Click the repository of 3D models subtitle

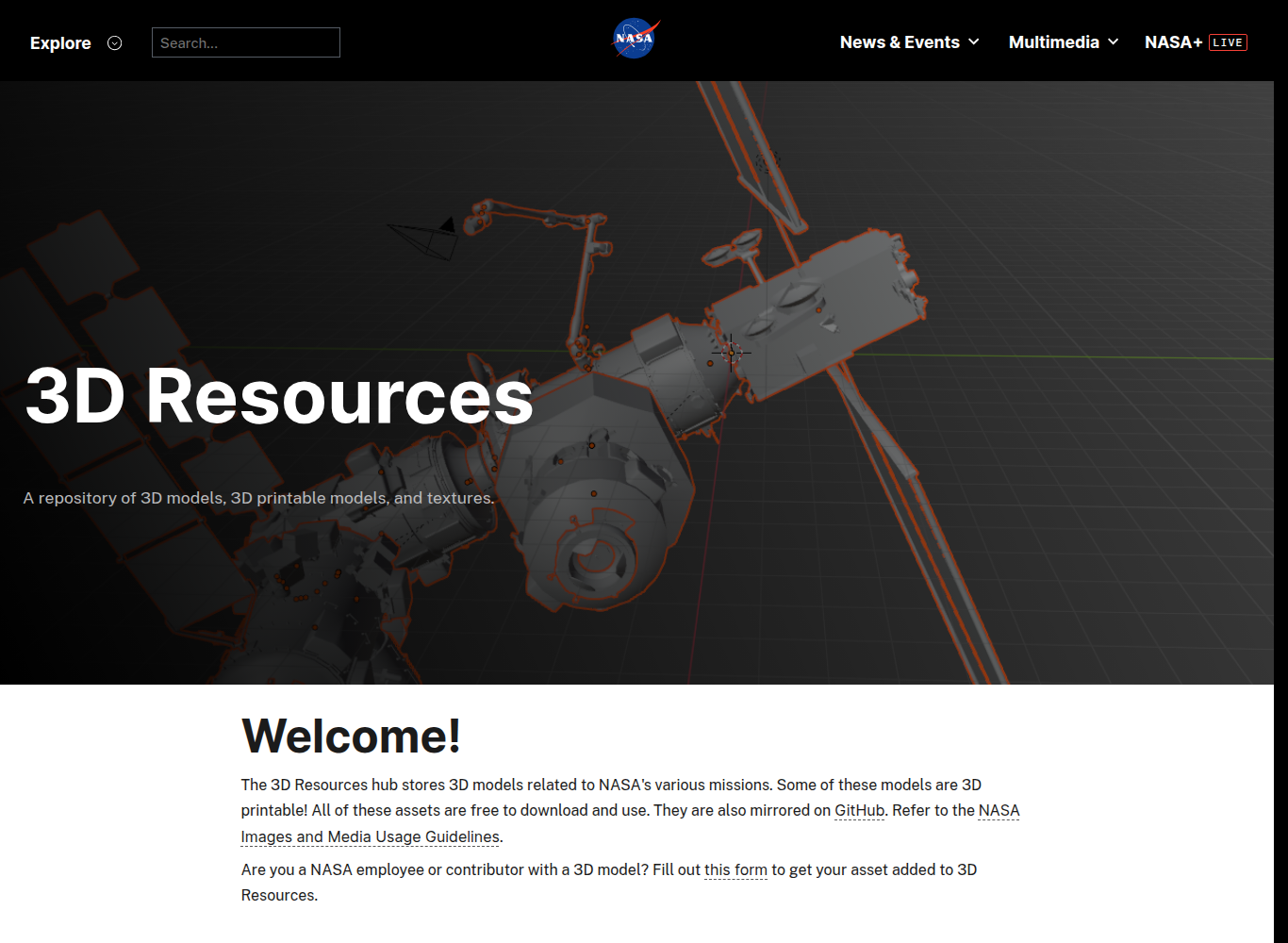(259, 498)
